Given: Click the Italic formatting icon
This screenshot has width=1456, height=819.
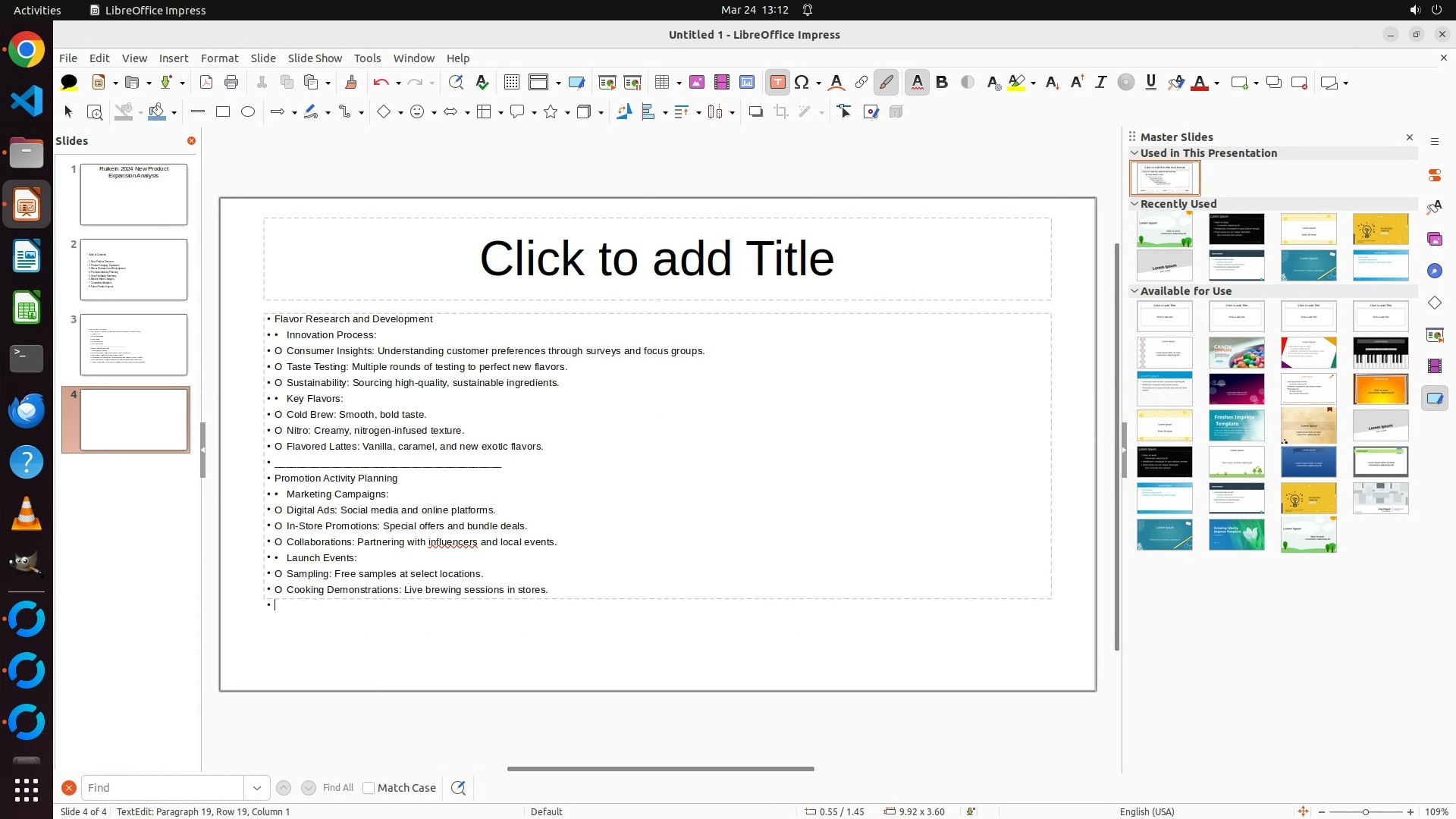Looking at the screenshot, I should click(x=1101, y=83).
